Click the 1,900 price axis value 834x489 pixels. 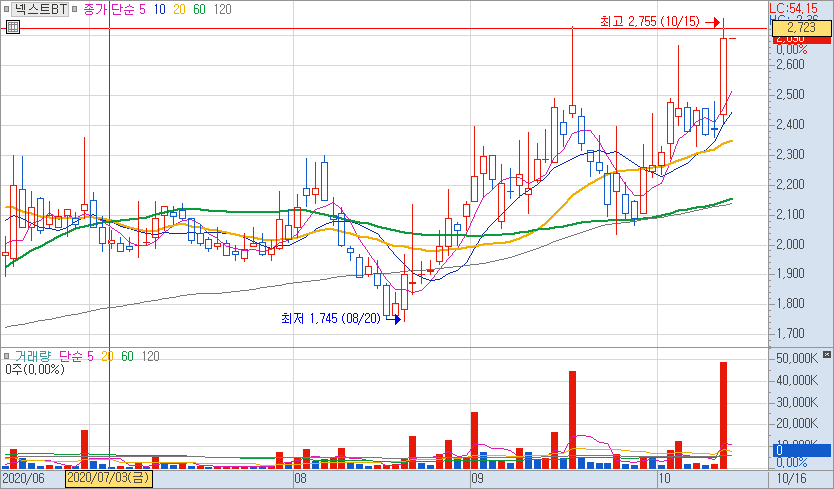tap(790, 273)
